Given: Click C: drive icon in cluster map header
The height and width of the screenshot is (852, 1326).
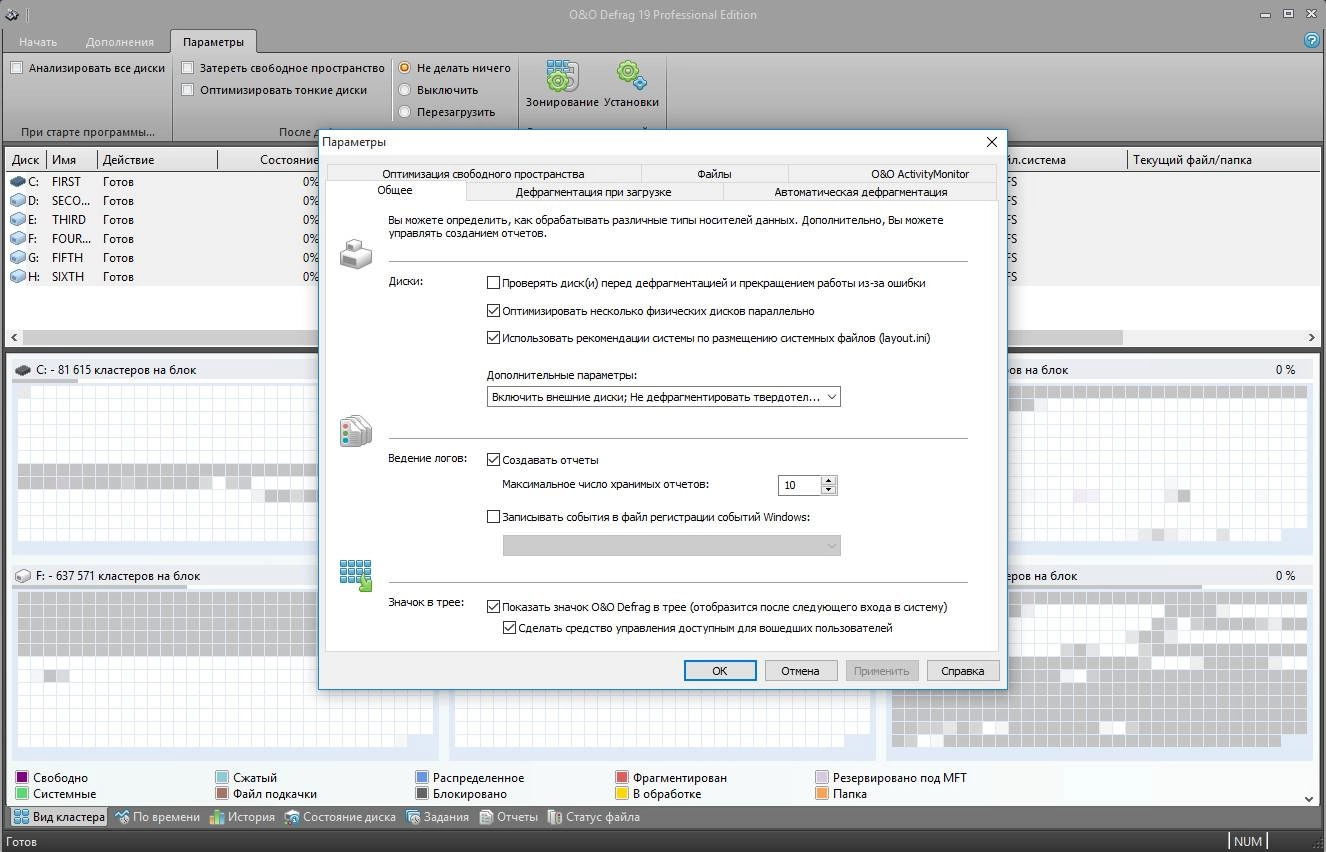Looking at the screenshot, I should (x=22, y=370).
